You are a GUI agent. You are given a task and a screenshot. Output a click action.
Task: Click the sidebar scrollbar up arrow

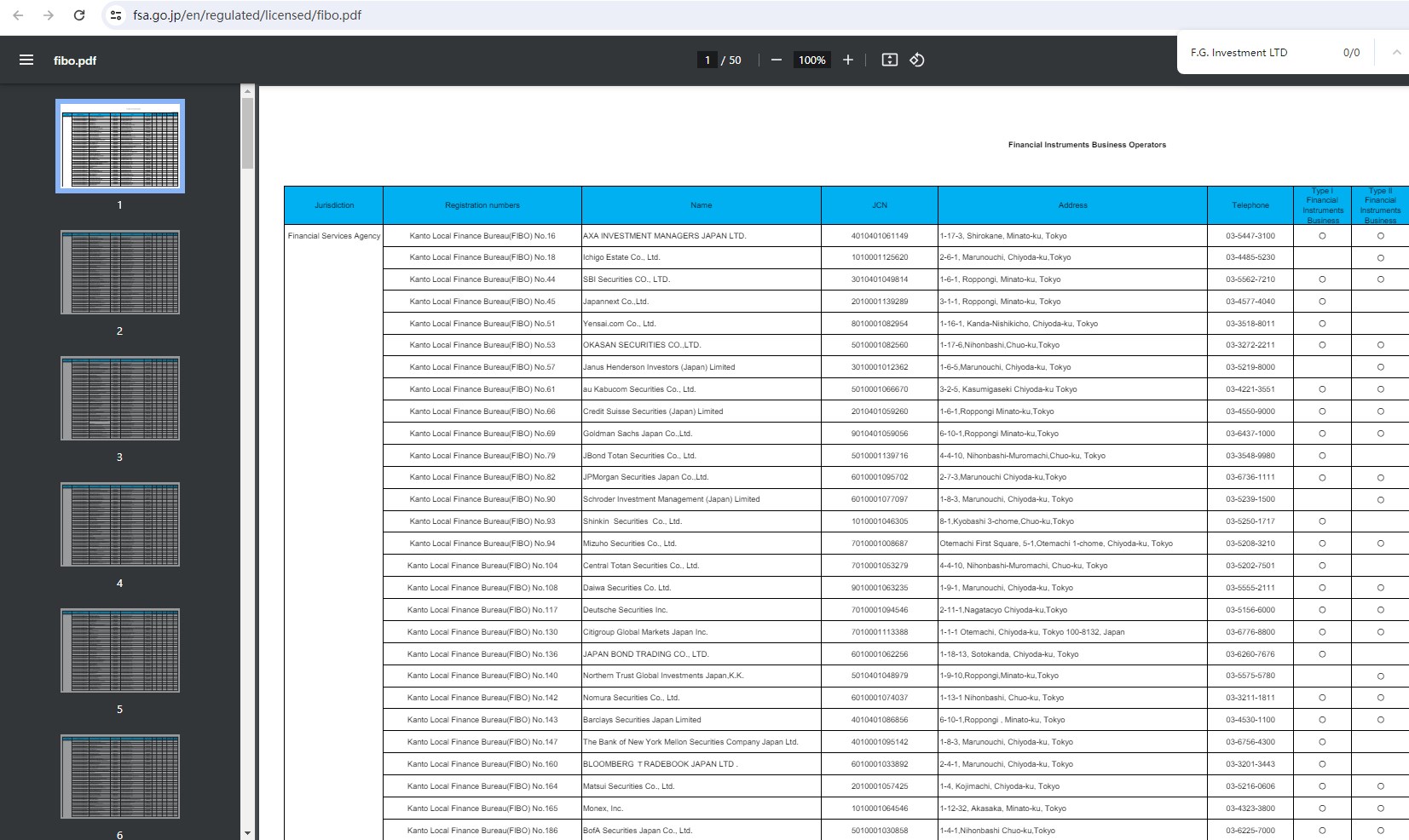coord(247,91)
